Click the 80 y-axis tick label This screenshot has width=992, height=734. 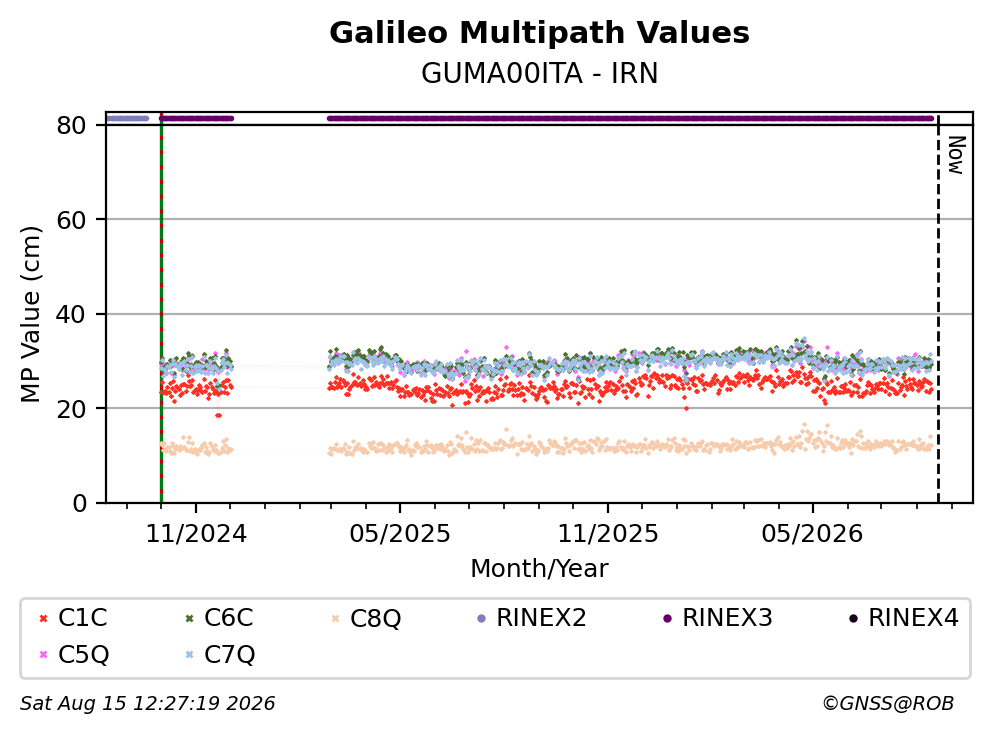pos(71,125)
